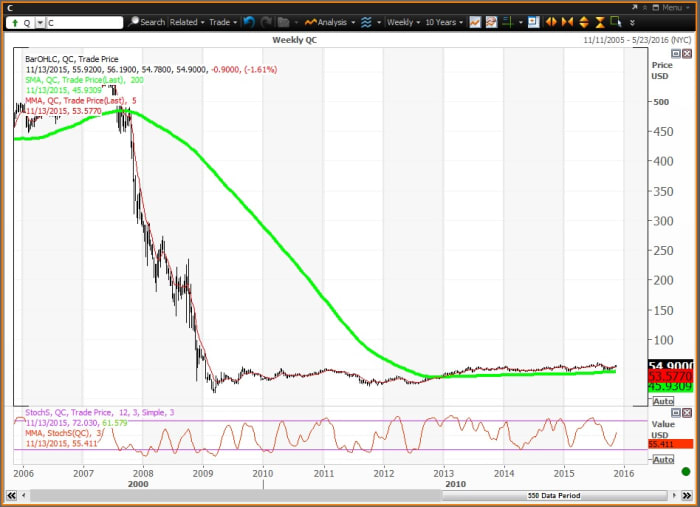This screenshot has height=507, width=700.
Task: Jump to latest data with double-right arrows
Action: click(687, 495)
